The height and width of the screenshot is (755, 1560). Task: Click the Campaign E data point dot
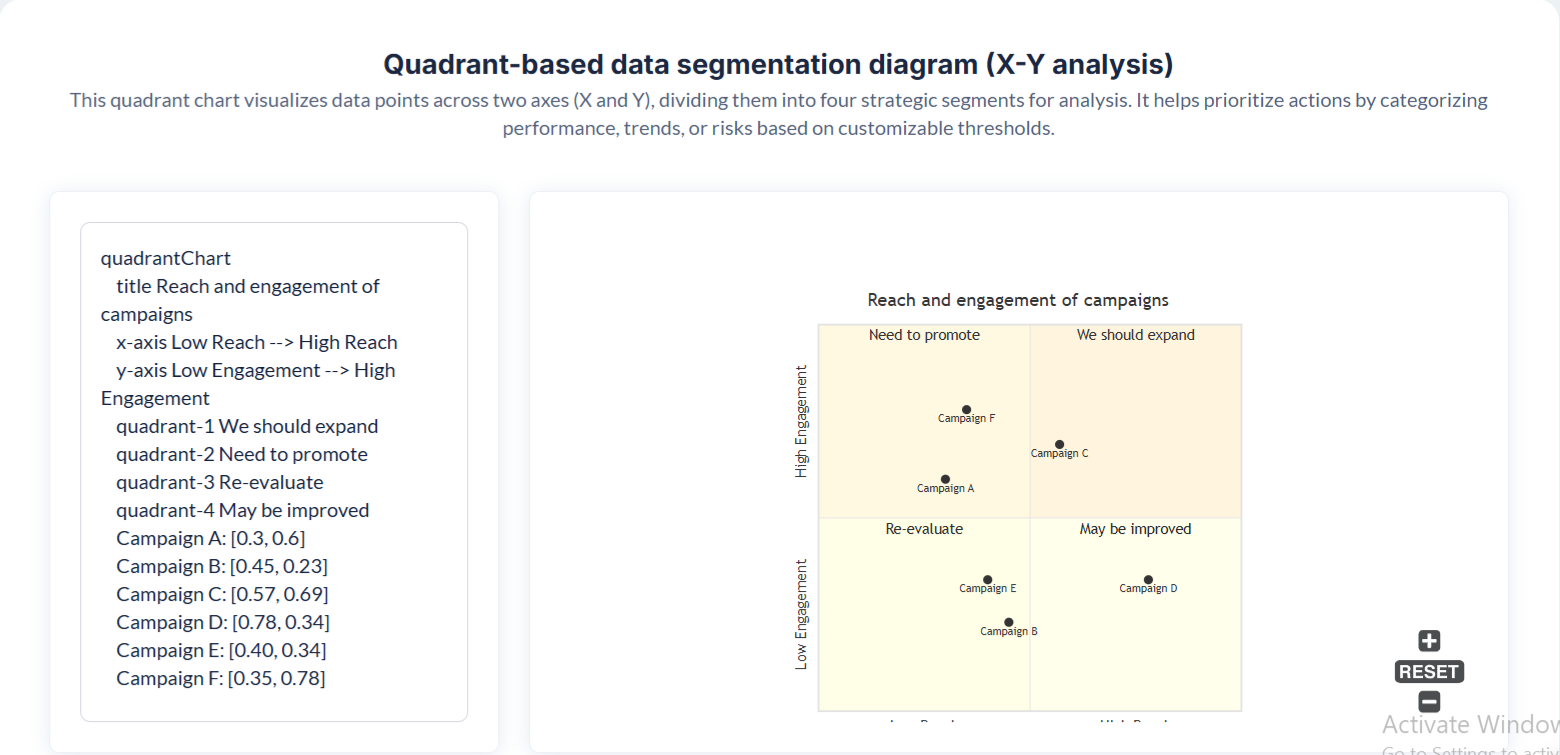pyautogui.click(x=988, y=580)
